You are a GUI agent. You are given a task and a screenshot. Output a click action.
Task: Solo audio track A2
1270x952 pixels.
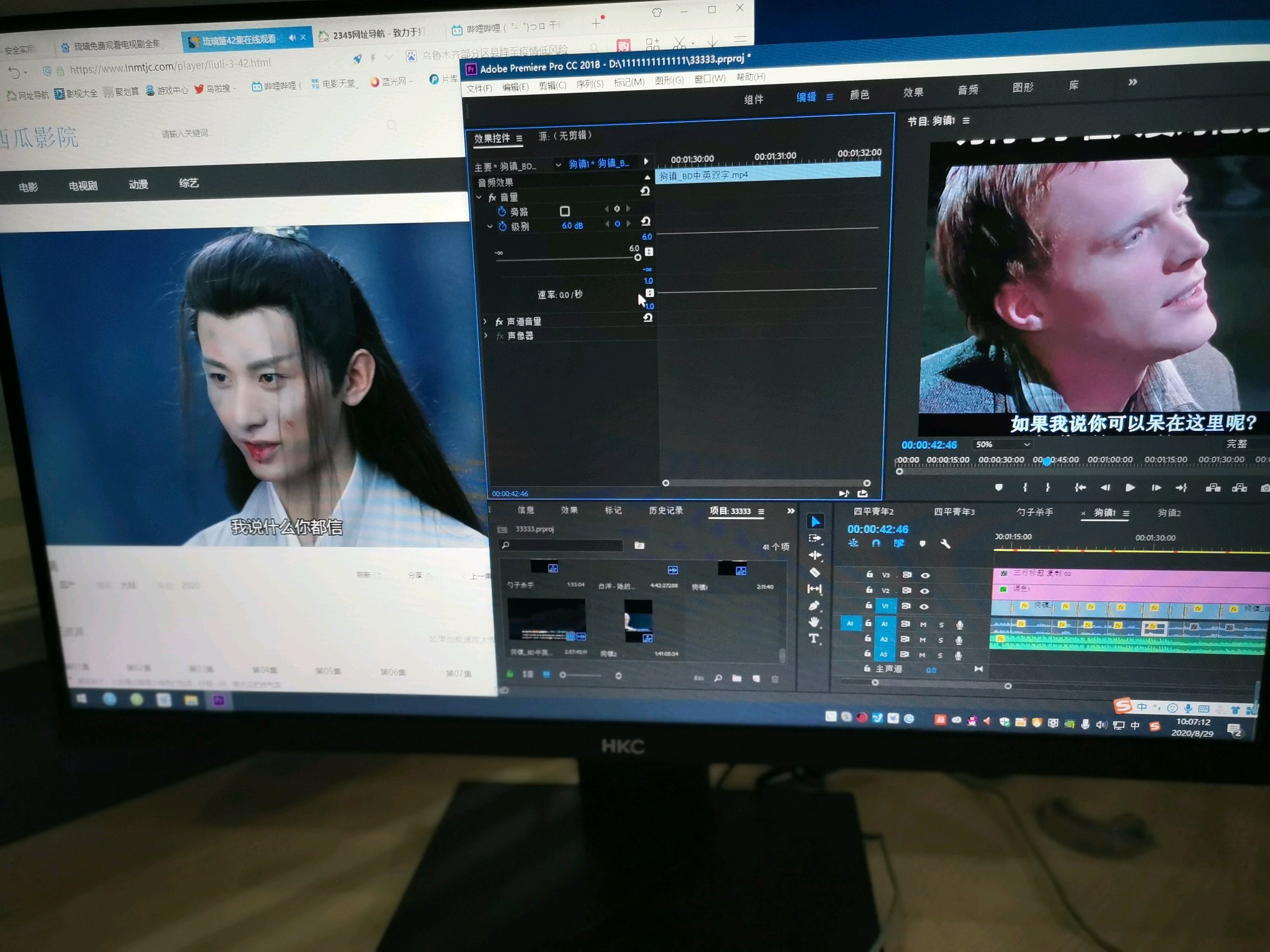click(940, 640)
